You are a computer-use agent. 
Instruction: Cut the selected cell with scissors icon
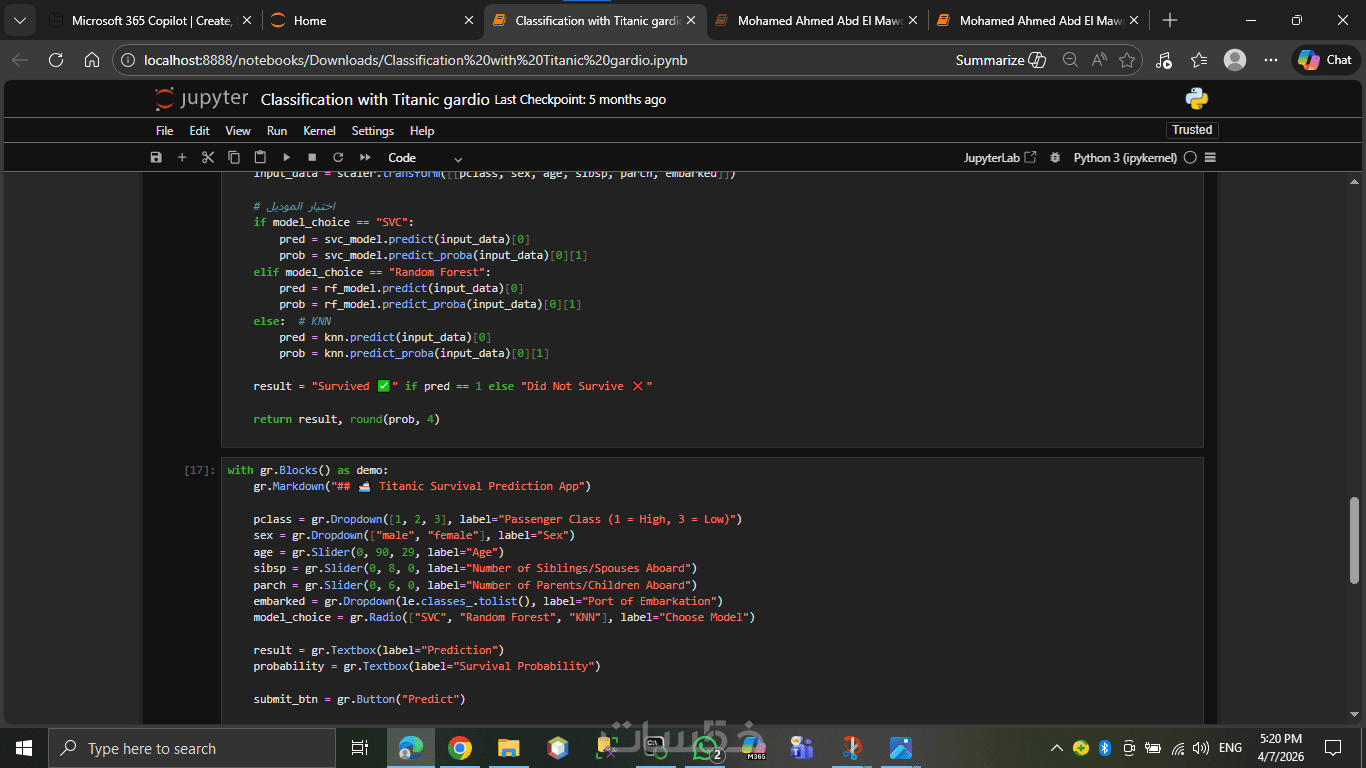tap(208, 157)
